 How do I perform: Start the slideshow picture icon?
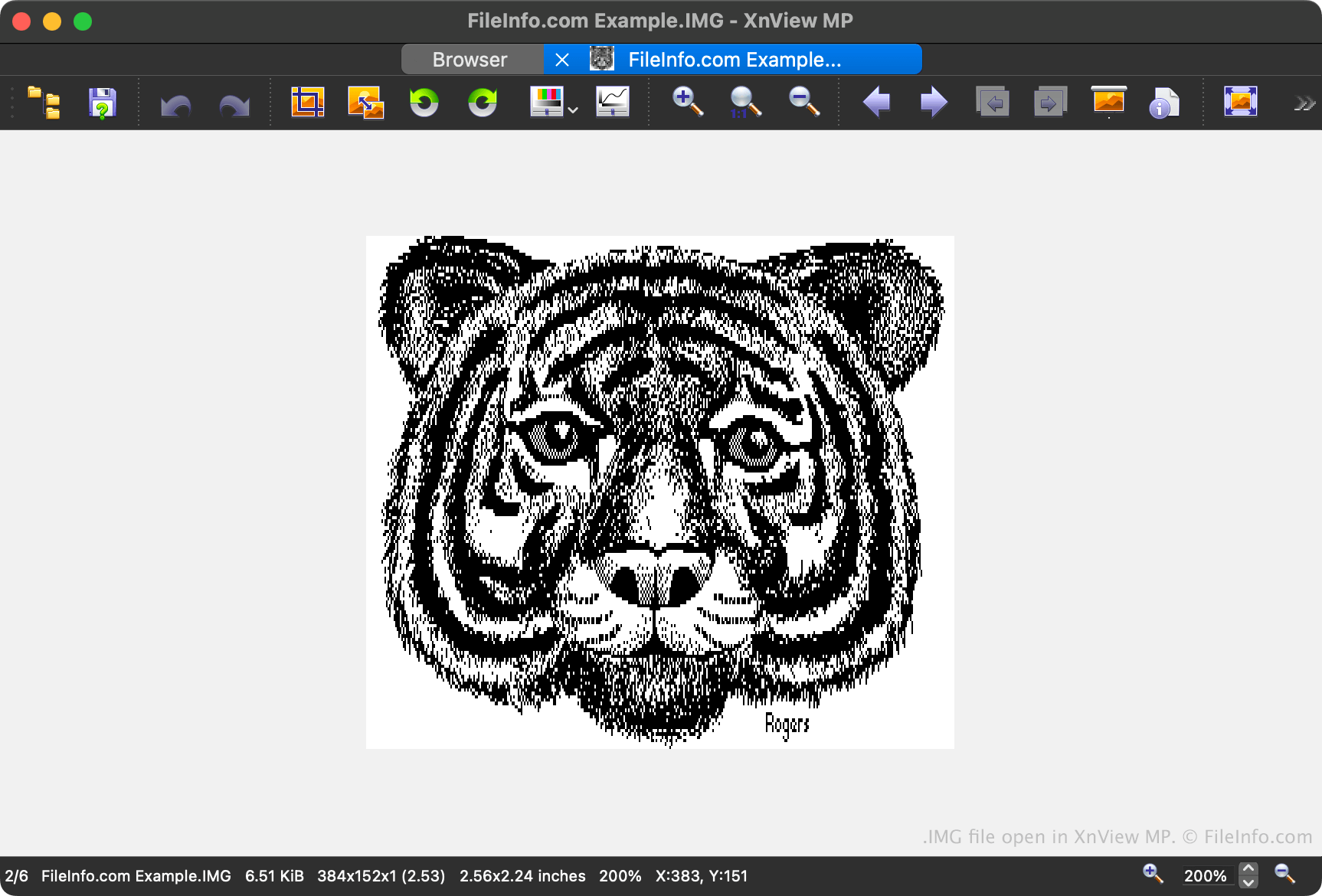[1109, 102]
